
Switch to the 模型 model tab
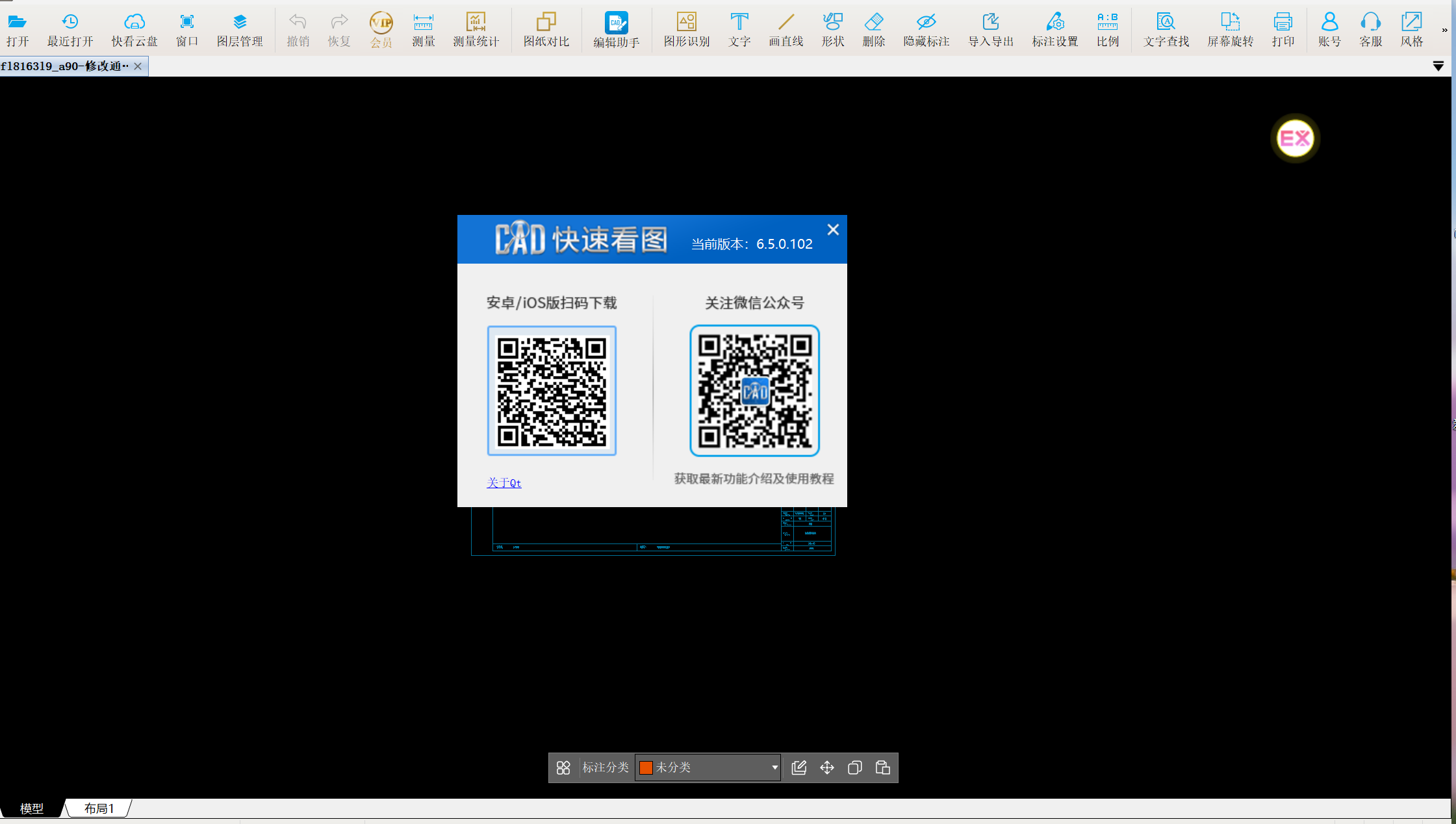31,808
